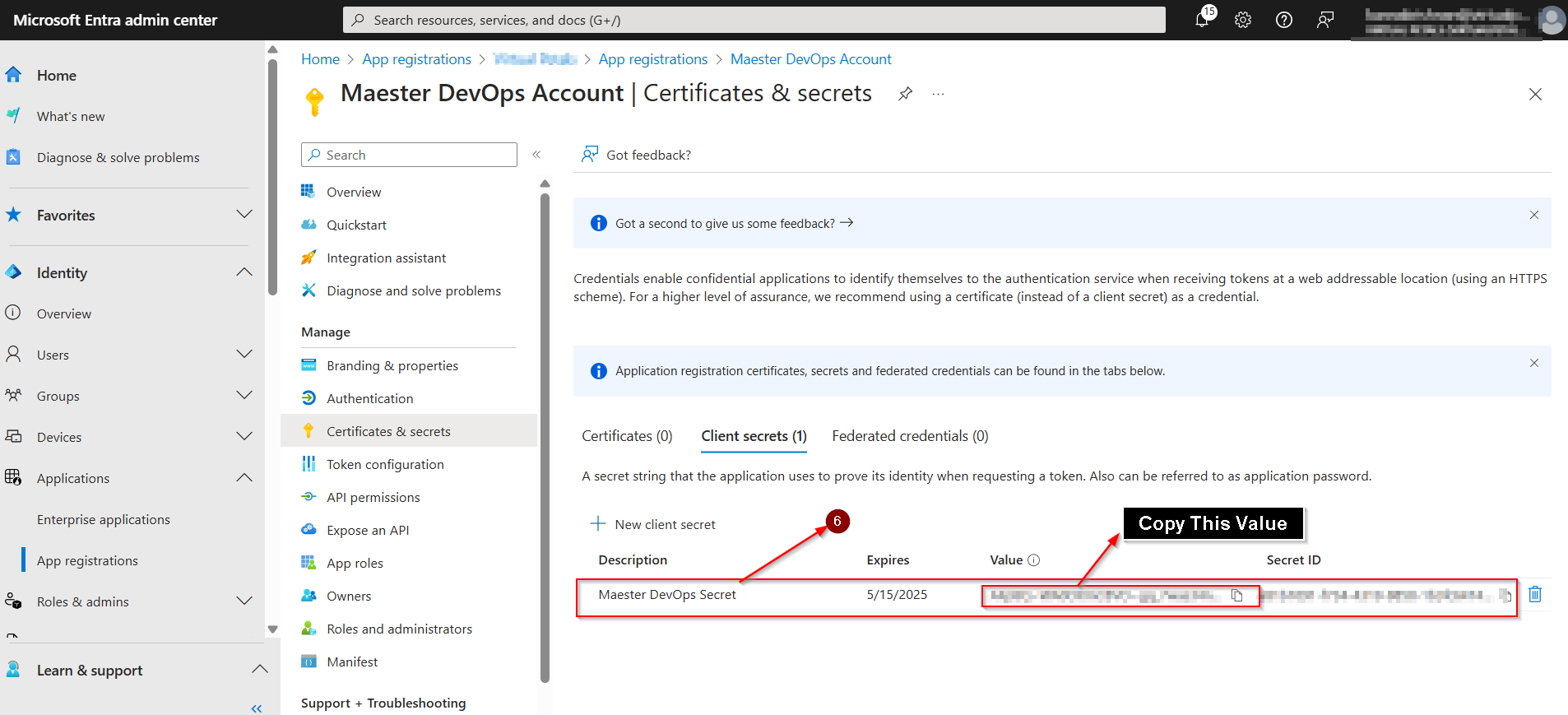
Task: Click the Maester DevOps Secret description
Action: (667, 595)
